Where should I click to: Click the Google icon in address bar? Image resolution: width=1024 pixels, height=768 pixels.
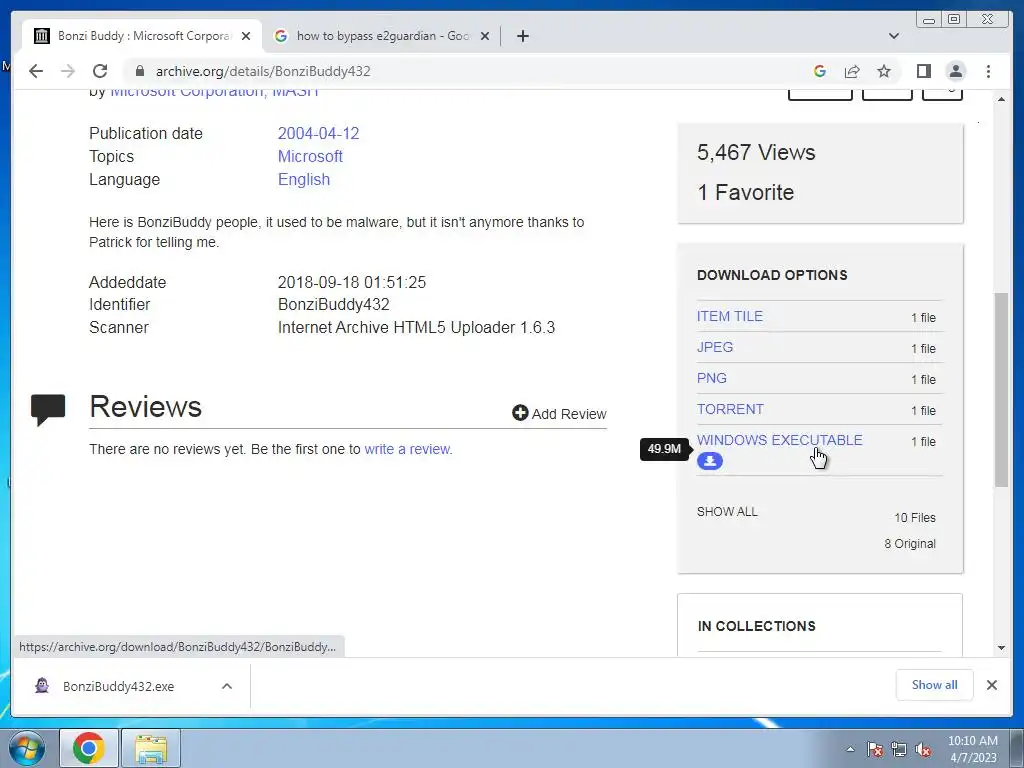[x=820, y=71]
